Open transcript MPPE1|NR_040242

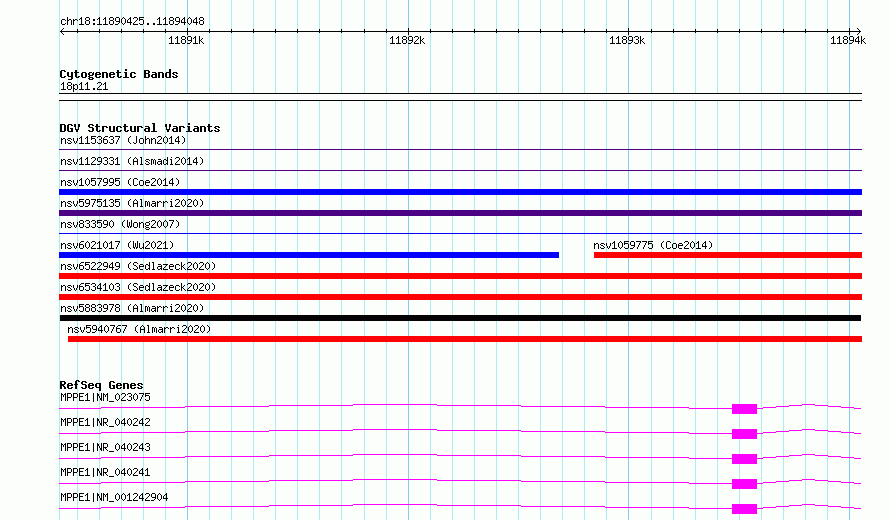click(x=106, y=422)
